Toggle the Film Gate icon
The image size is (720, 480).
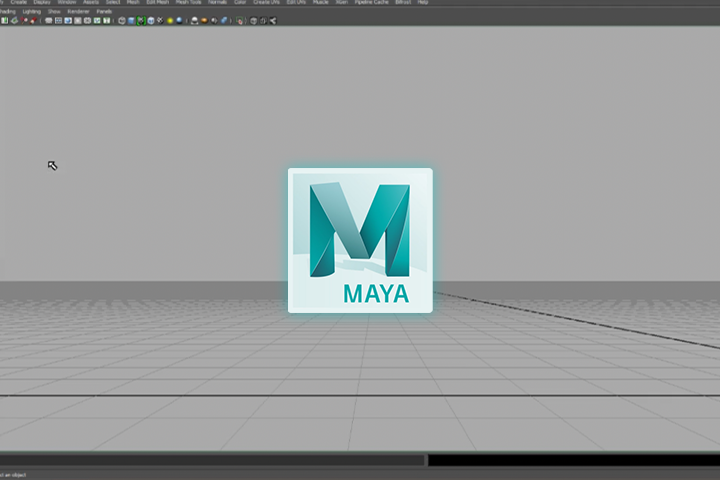tap(58, 21)
